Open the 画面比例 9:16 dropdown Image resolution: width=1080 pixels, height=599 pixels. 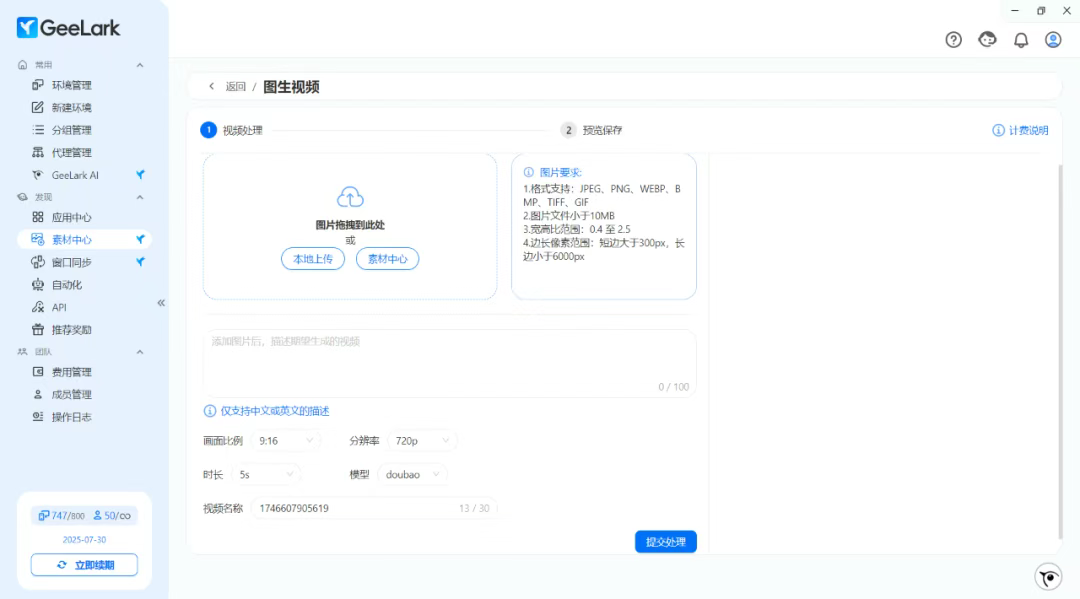click(286, 440)
